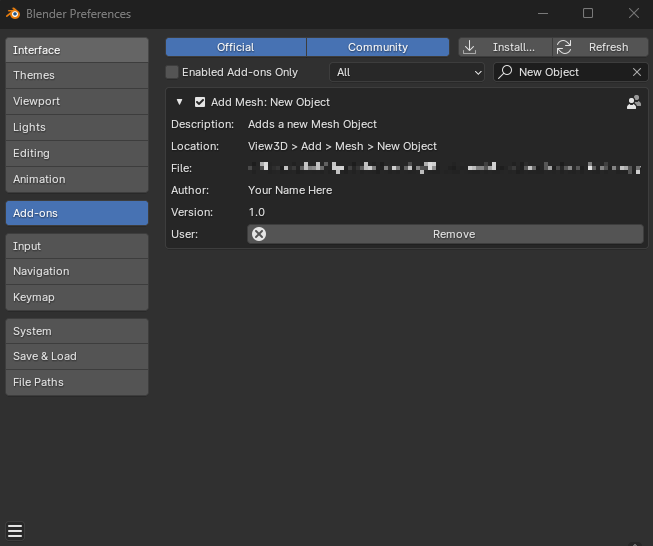Maximize the Blender Preferences window
Screen dimensions: 653x546
tap(588, 13)
